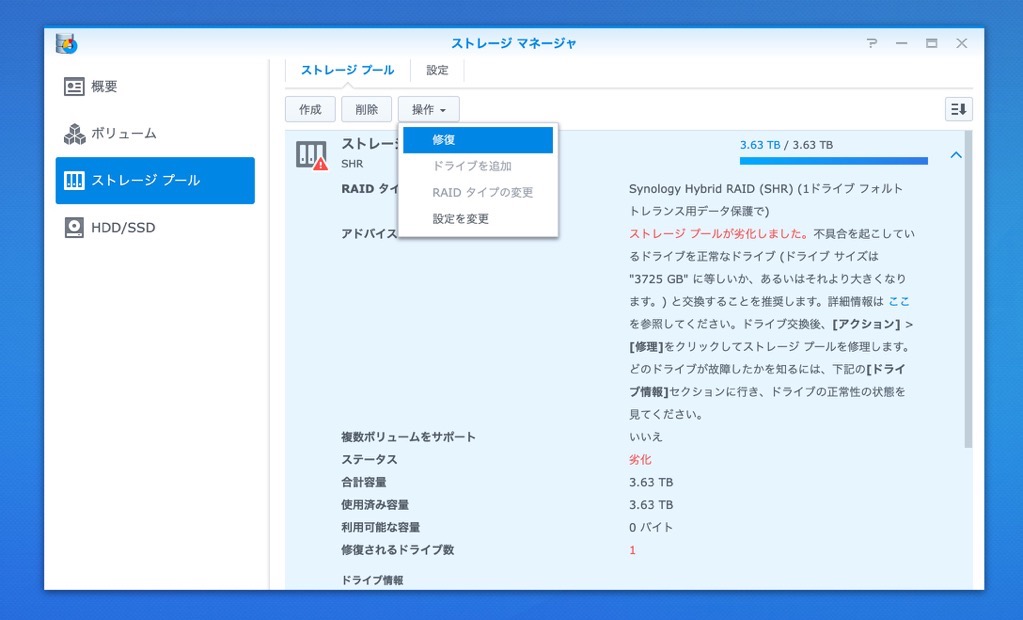Open ボリューム in the sidebar

[155, 134]
